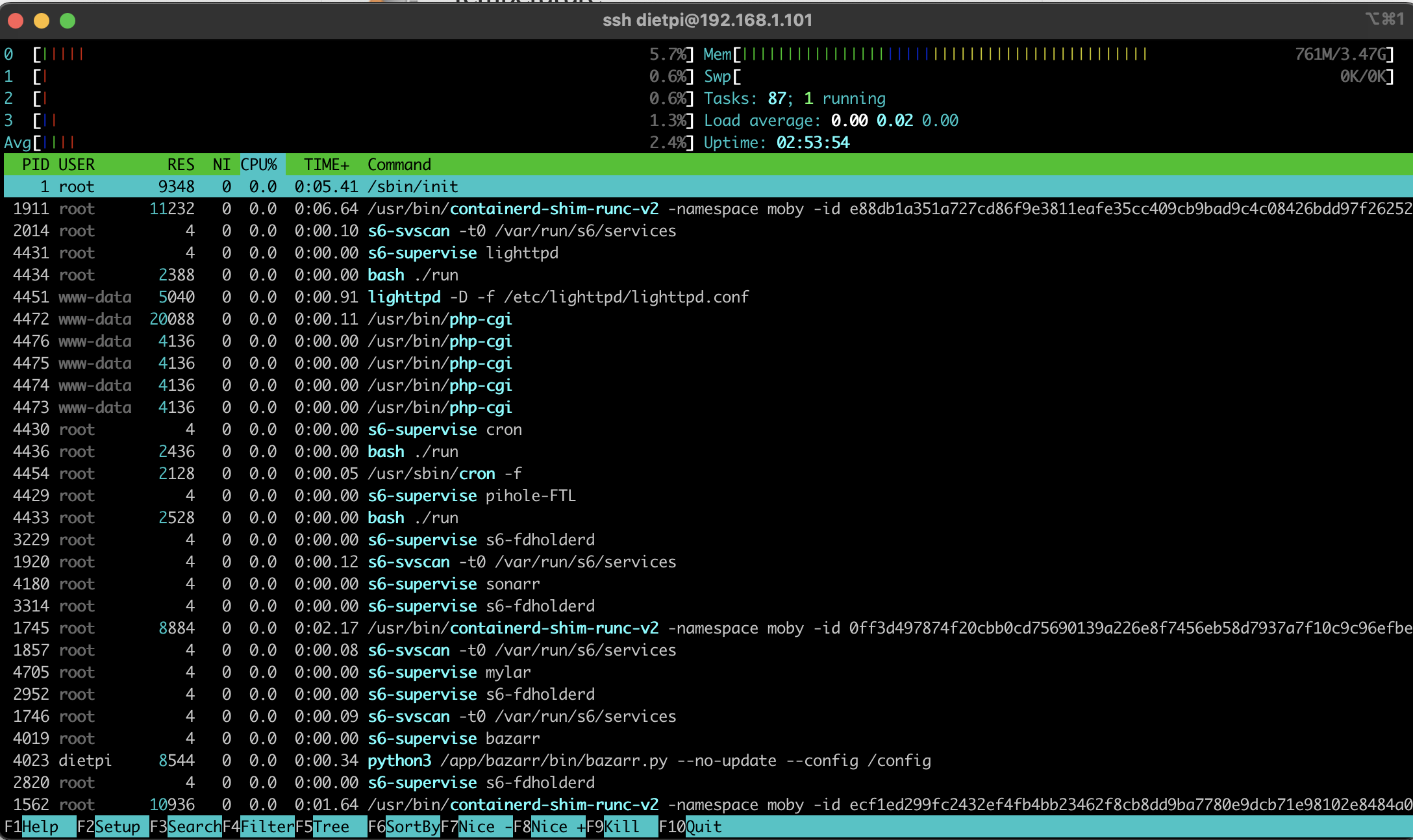The height and width of the screenshot is (840, 1413).
Task: Select bash ./run process PID 4433
Action: pos(708,517)
